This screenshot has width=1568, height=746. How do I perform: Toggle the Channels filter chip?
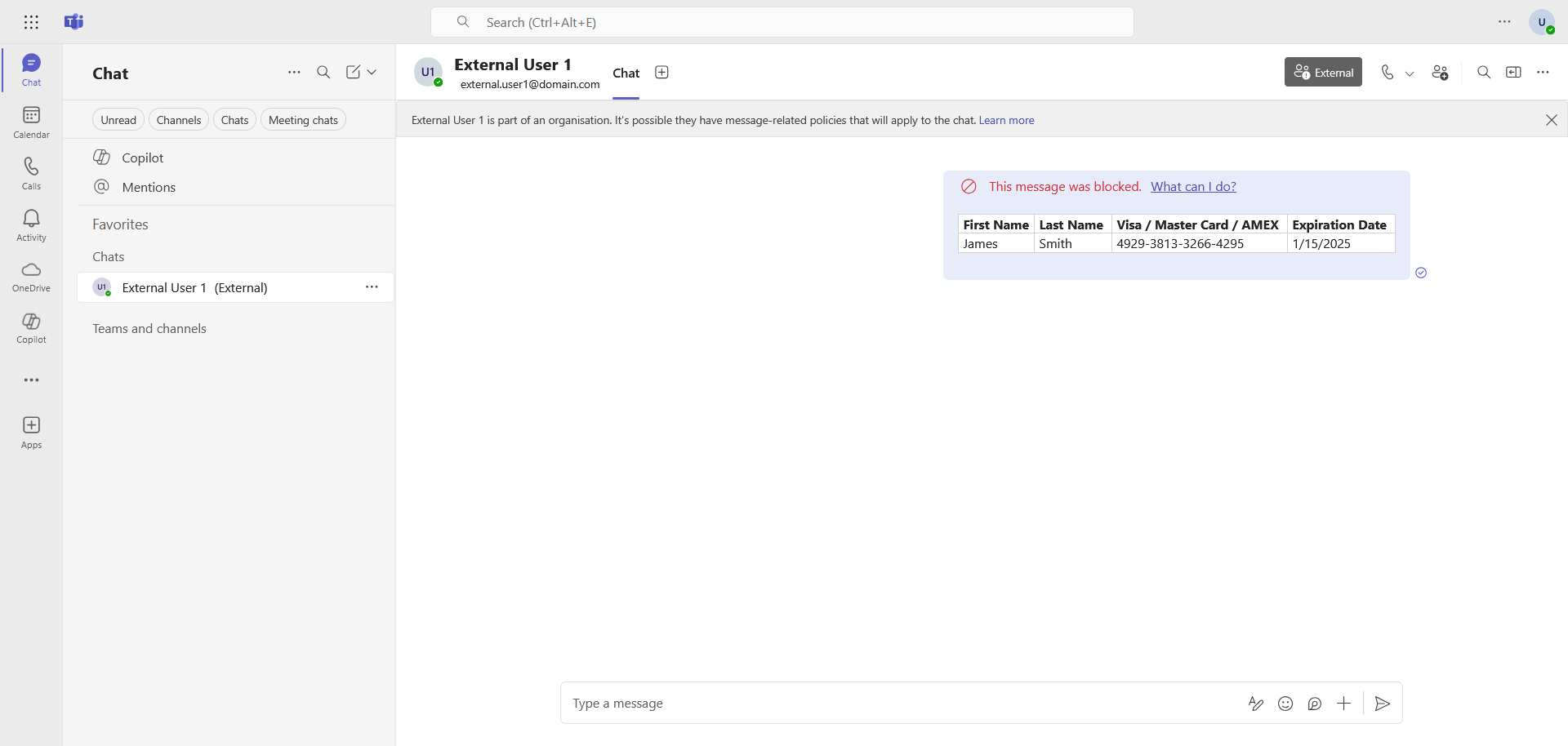pyautogui.click(x=178, y=120)
